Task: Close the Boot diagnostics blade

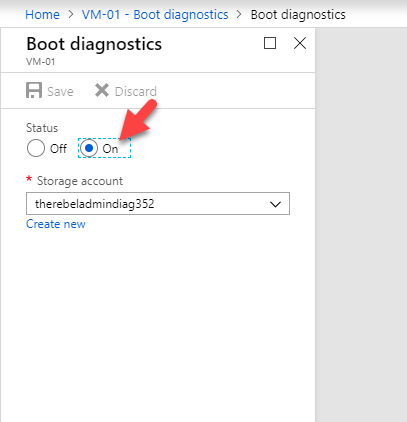Action: click(300, 43)
